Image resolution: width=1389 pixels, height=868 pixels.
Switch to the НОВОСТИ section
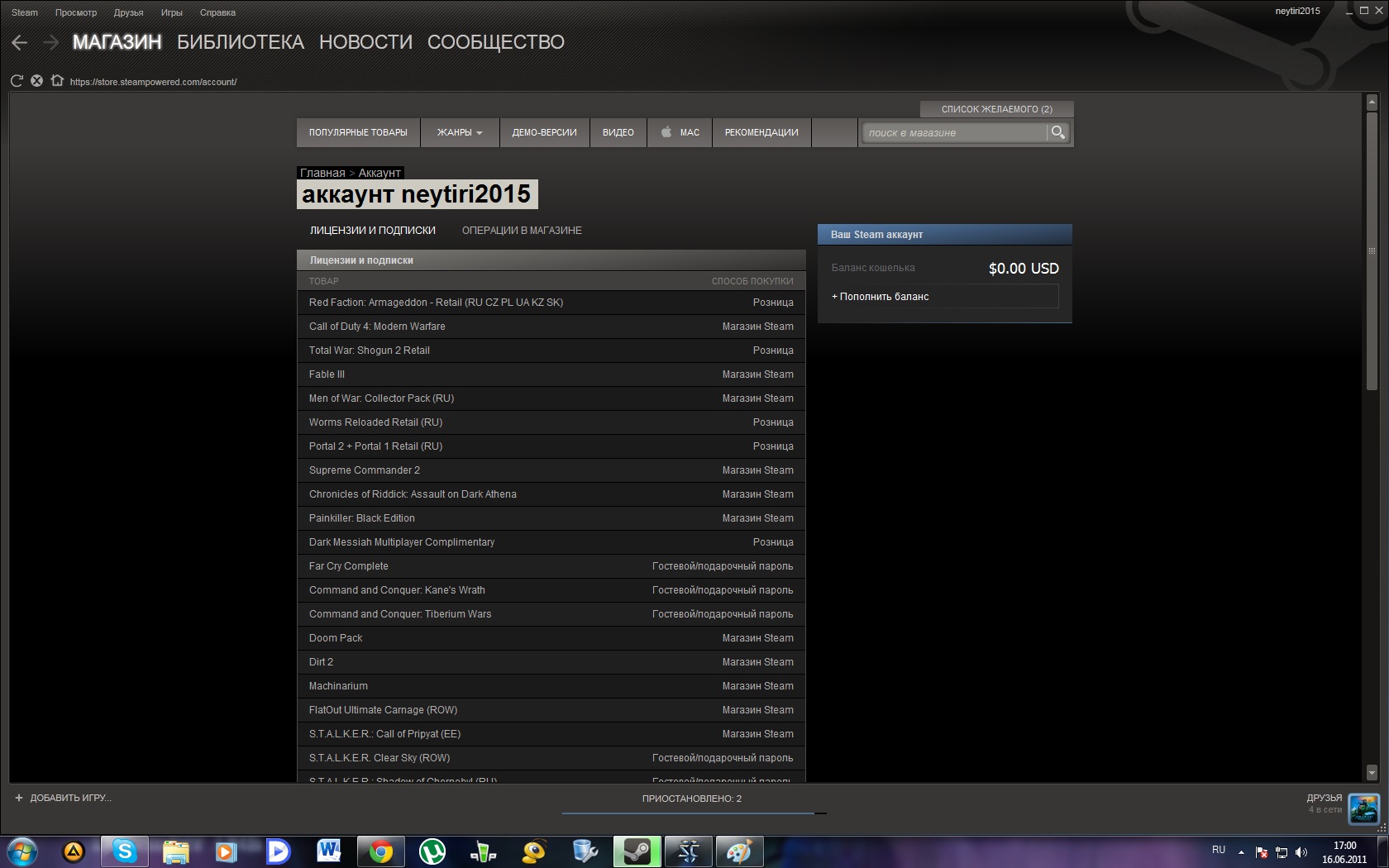(365, 42)
